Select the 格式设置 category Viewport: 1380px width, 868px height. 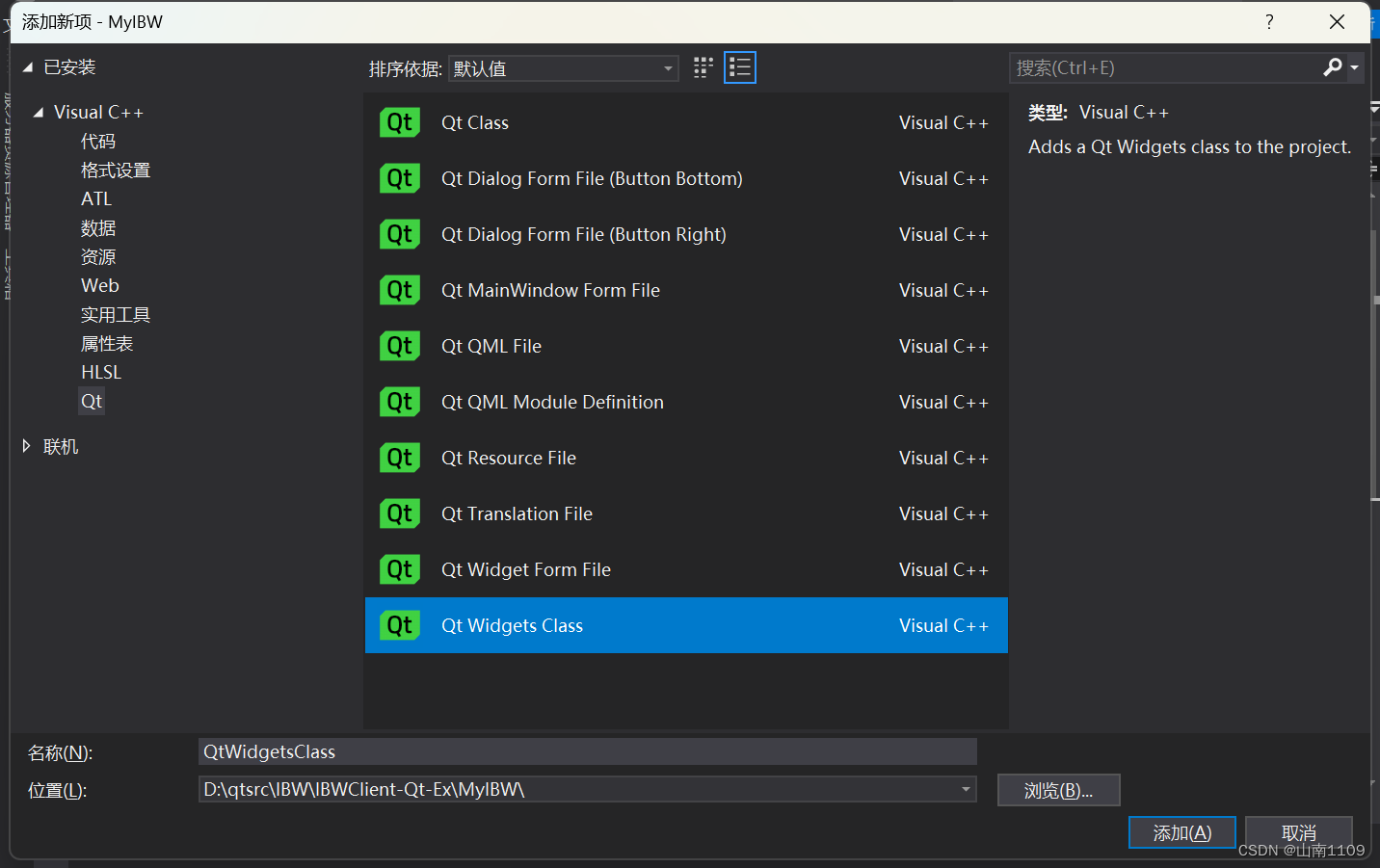pos(116,171)
